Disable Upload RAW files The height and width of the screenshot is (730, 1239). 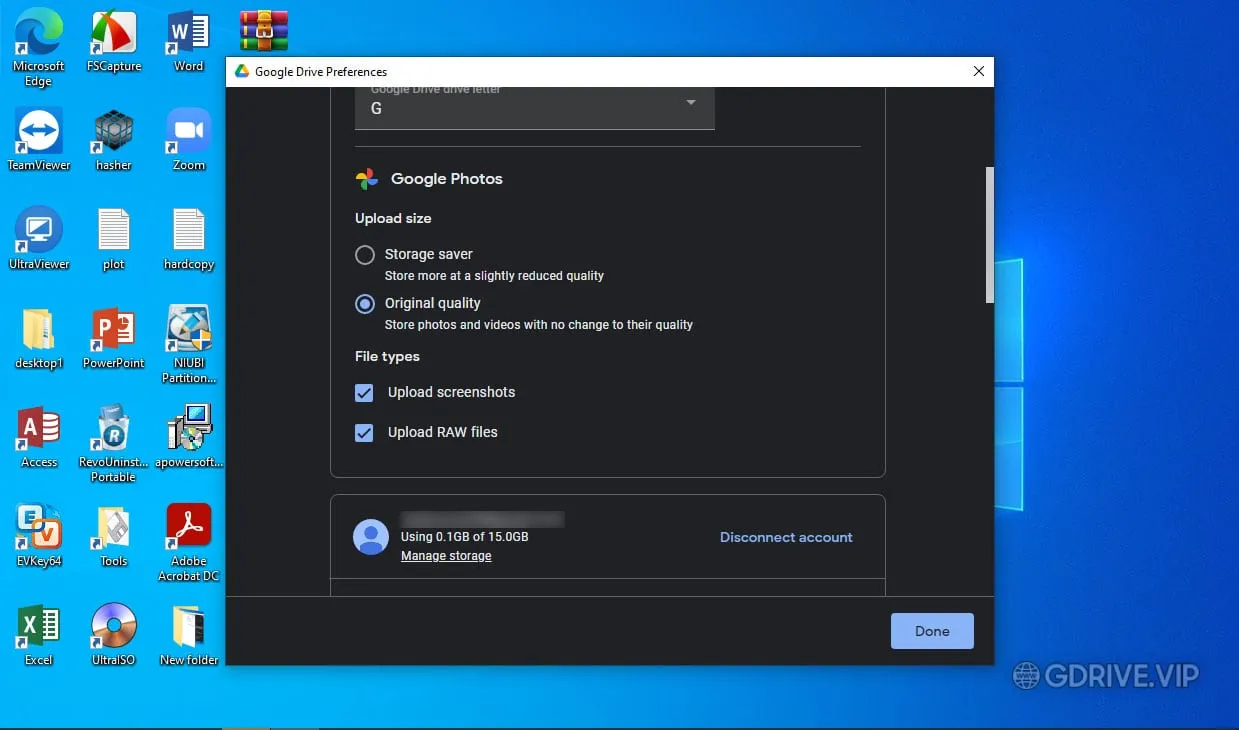[364, 432]
